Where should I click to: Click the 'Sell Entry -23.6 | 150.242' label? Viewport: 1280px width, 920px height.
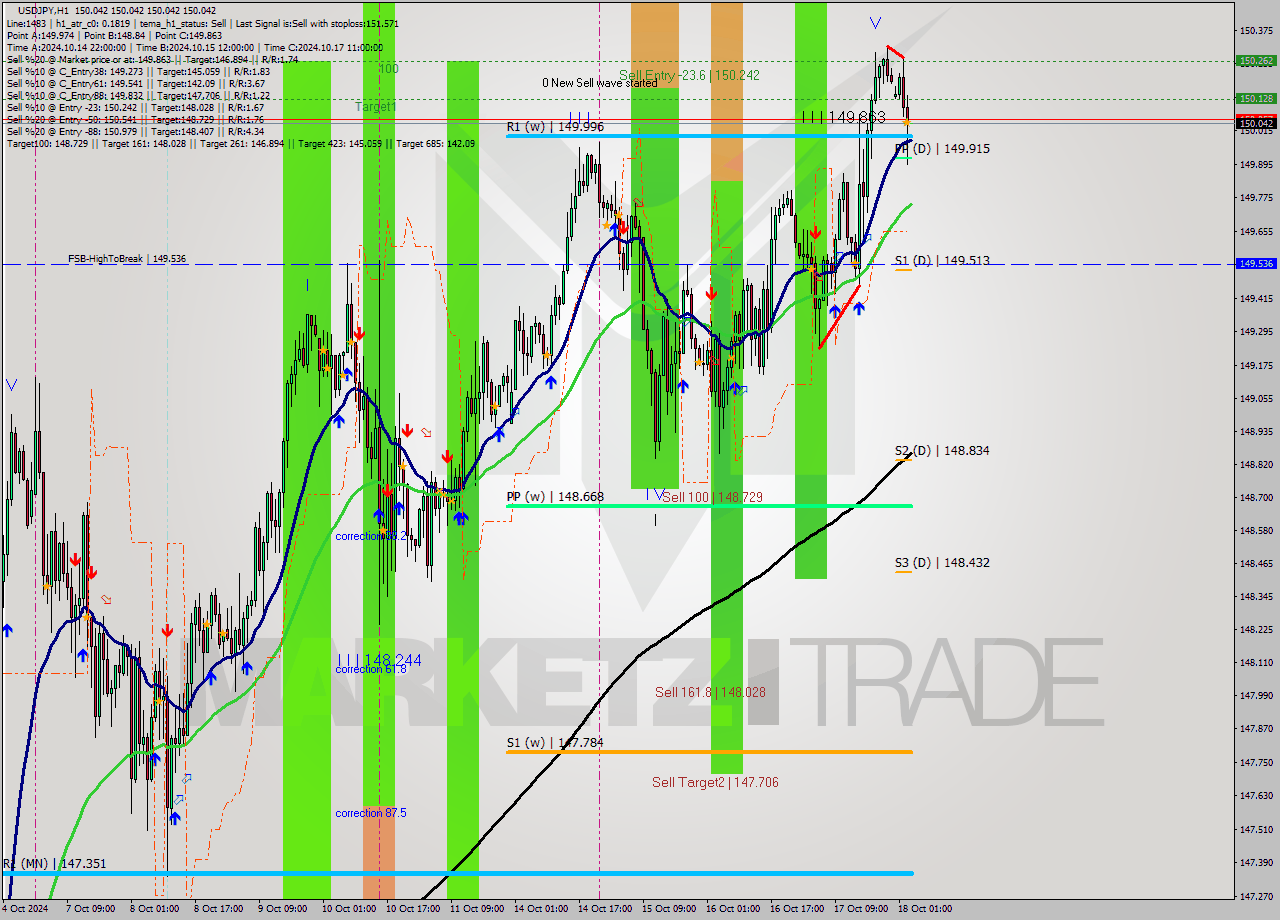point(689,75)
